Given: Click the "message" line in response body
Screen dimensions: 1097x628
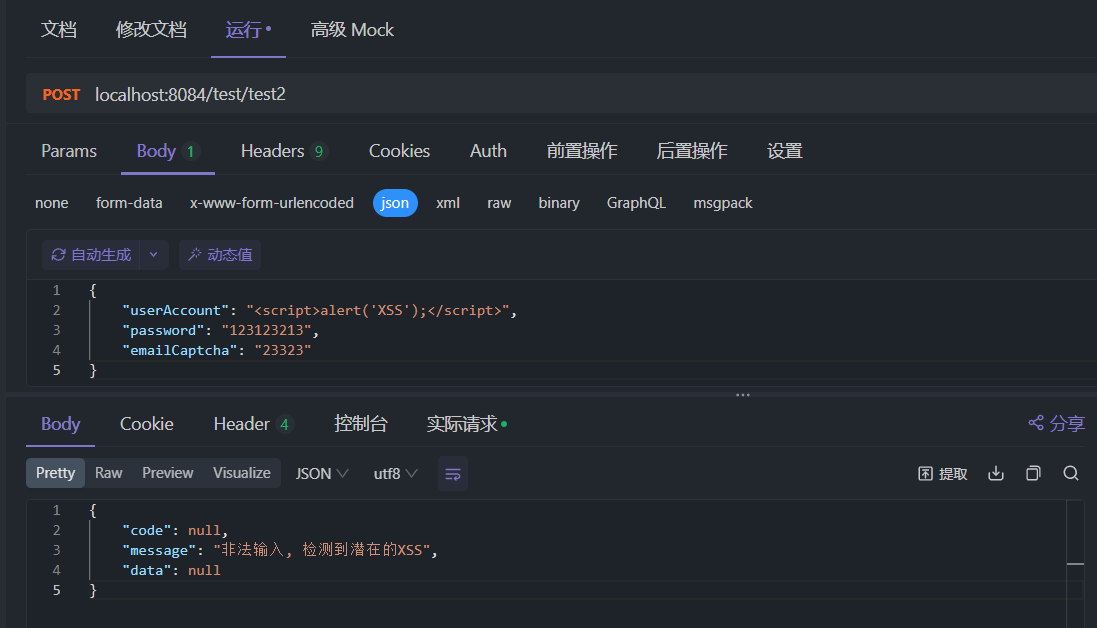Looking at the screenshot, I should pyautogui.click(x=279, y=550).
